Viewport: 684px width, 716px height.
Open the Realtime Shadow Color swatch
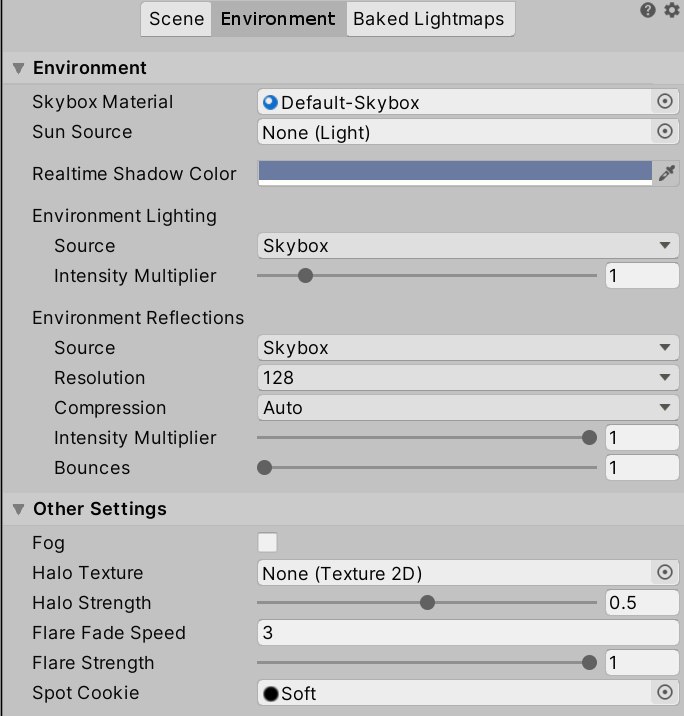455,173
